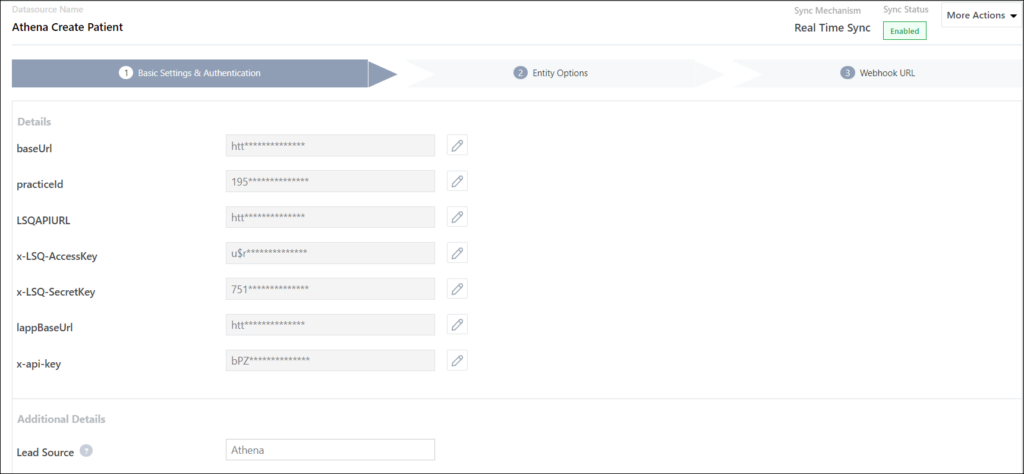This screenshot has width=1024, height=474.
Task: Click the masked practiceId value field
Action: pos(330,181)
